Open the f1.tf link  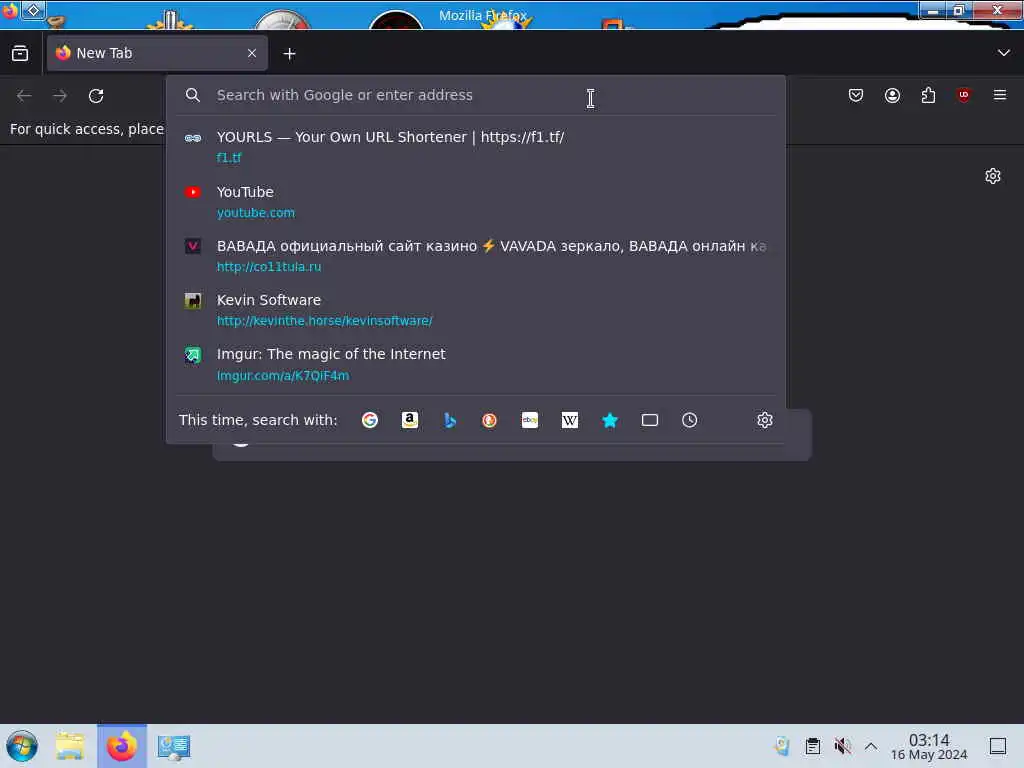tap(229, 157)
